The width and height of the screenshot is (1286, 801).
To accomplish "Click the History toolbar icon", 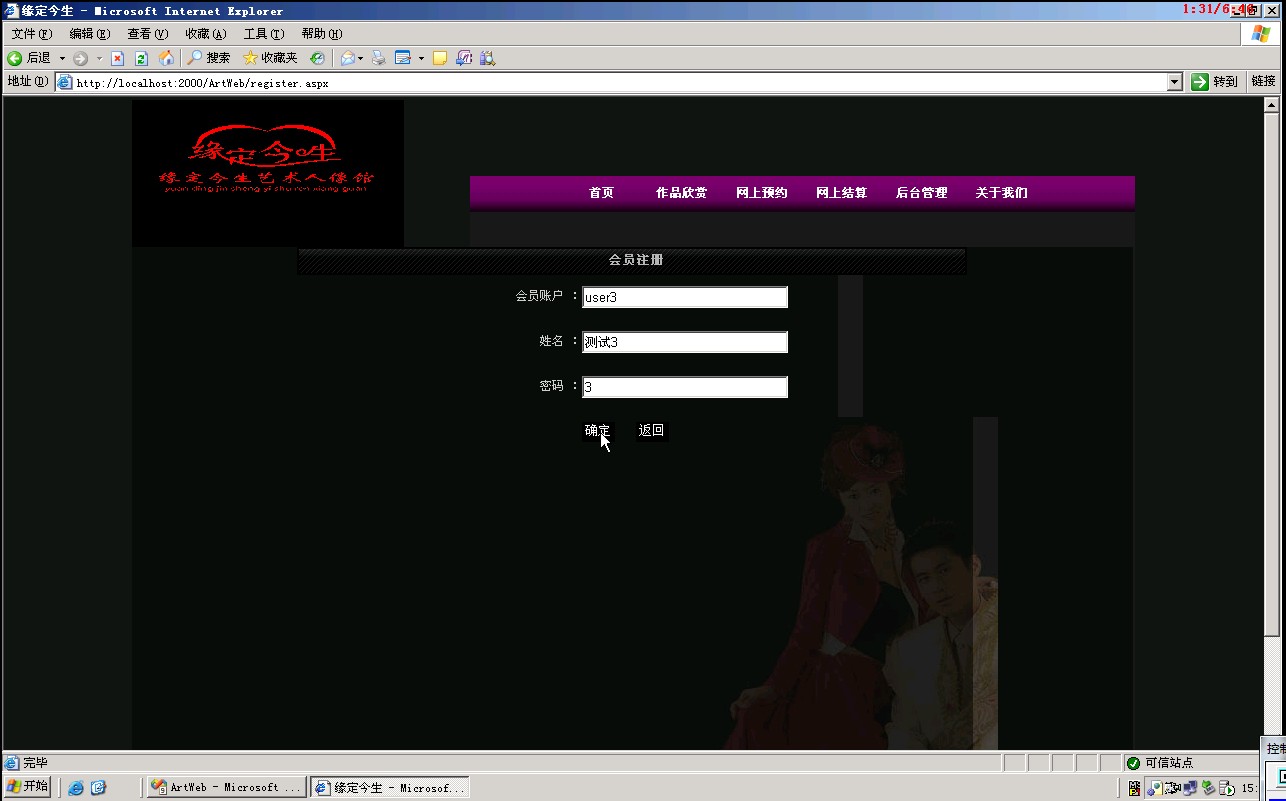I will tap(317, 58).
